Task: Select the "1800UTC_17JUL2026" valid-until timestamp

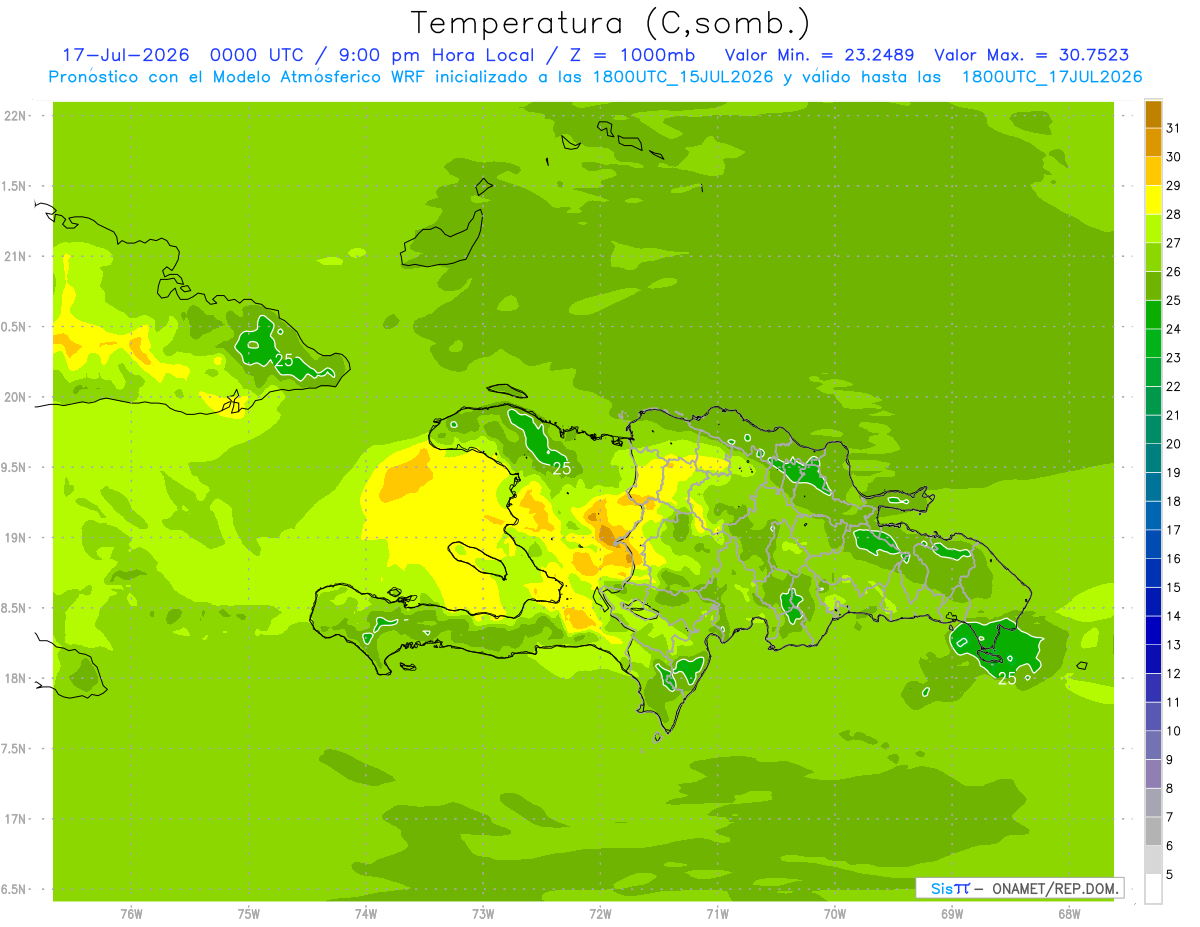Action: coord(1052,77)
